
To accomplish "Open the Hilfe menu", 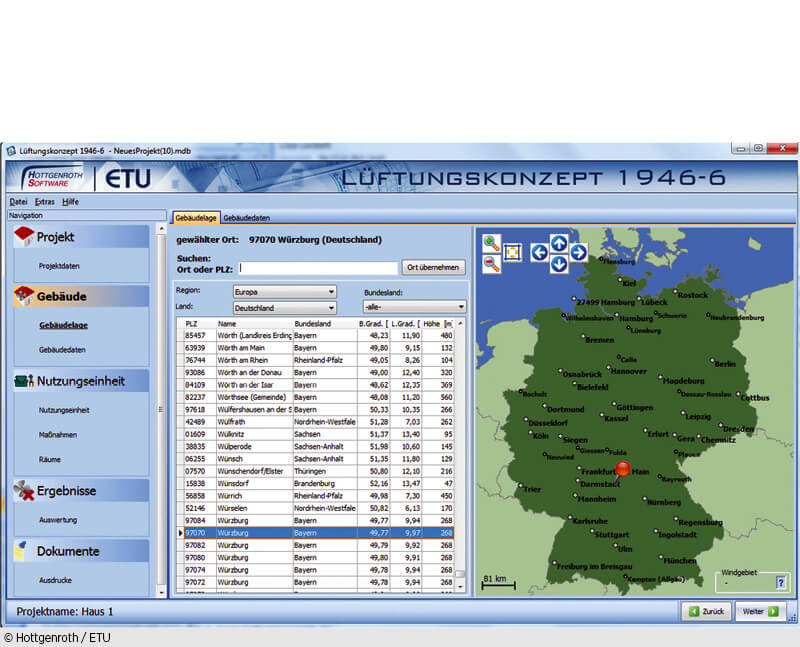I will [70, 202].
